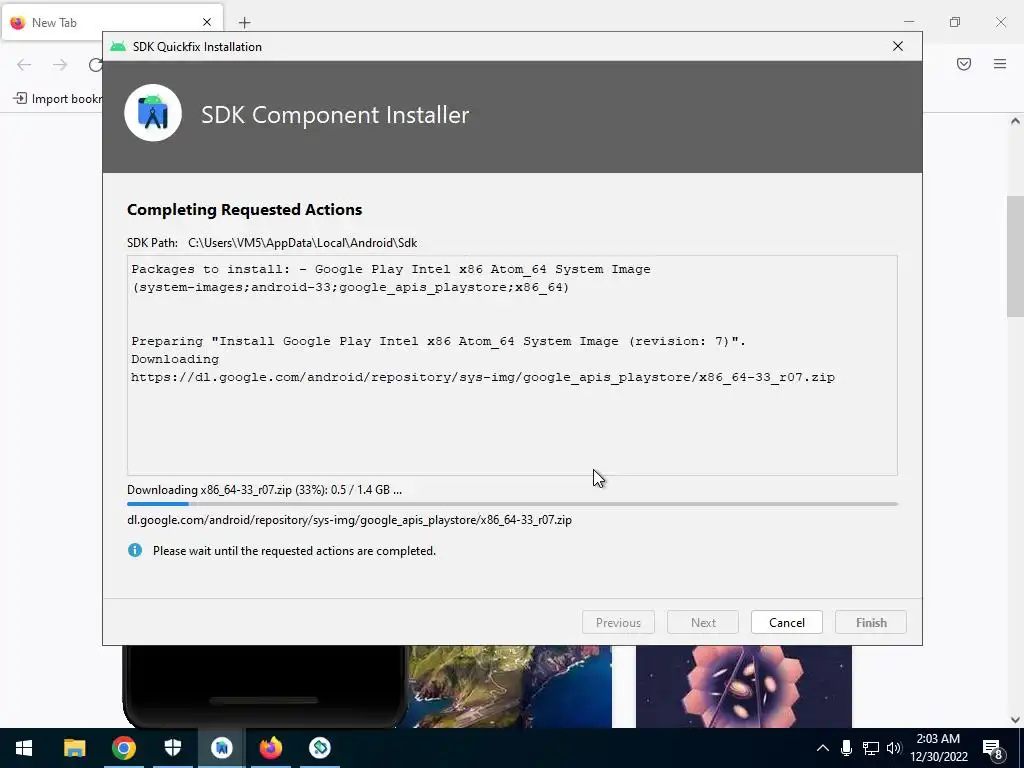Click the disabled Previous button
The image size is (1024, 768).
pyautogui.click(x=618, y=622)
